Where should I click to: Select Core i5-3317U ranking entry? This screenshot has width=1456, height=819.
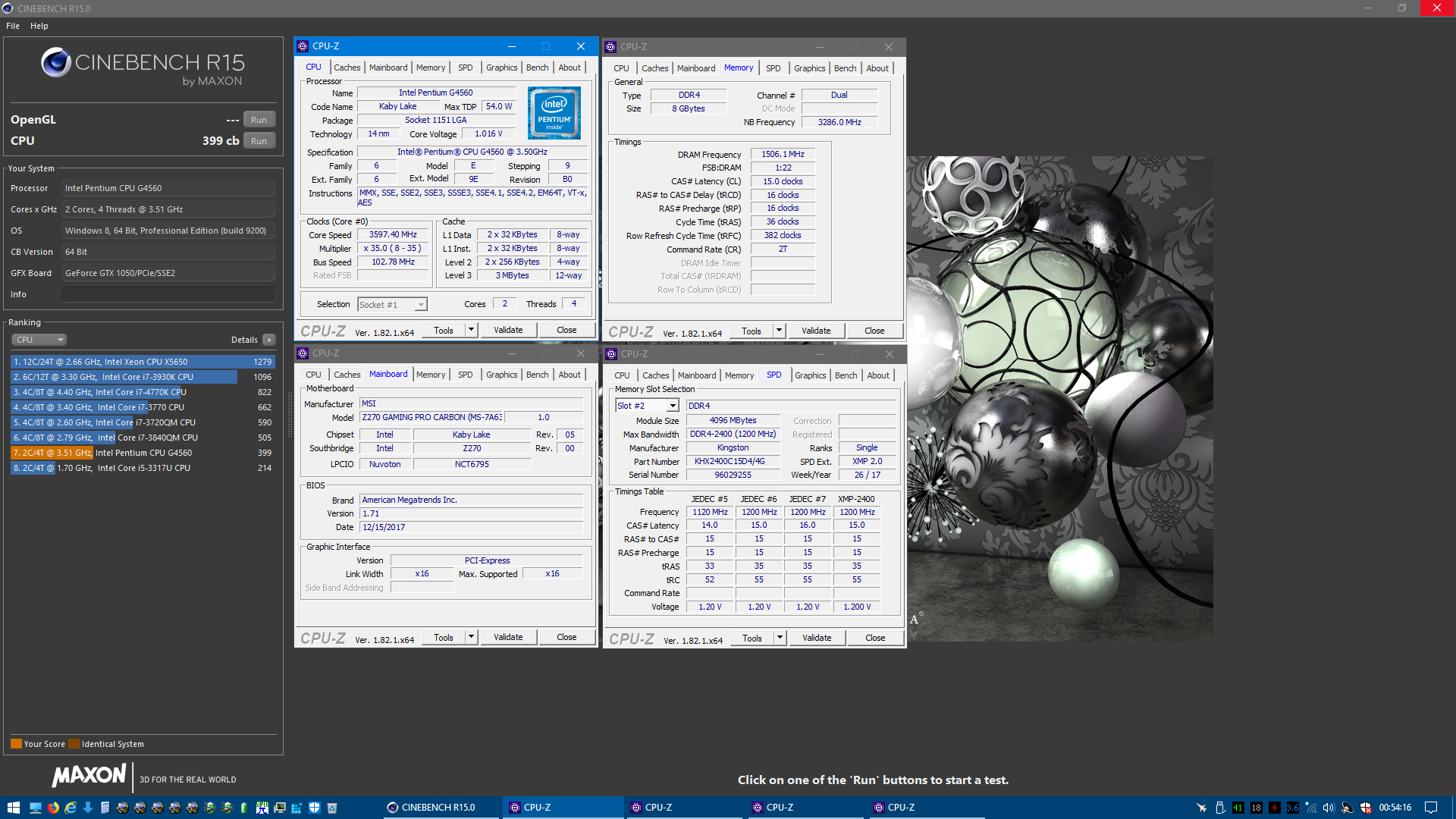coord(143,468)
